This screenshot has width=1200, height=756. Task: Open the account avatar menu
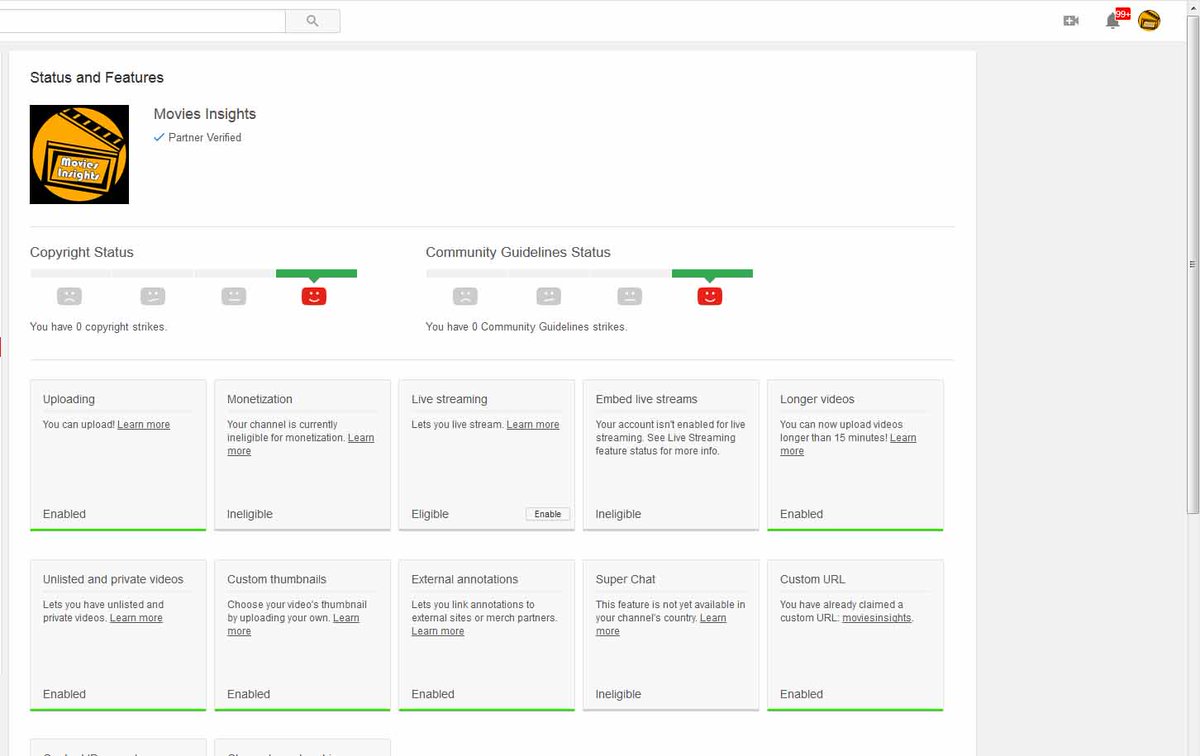click(1149, 20)
